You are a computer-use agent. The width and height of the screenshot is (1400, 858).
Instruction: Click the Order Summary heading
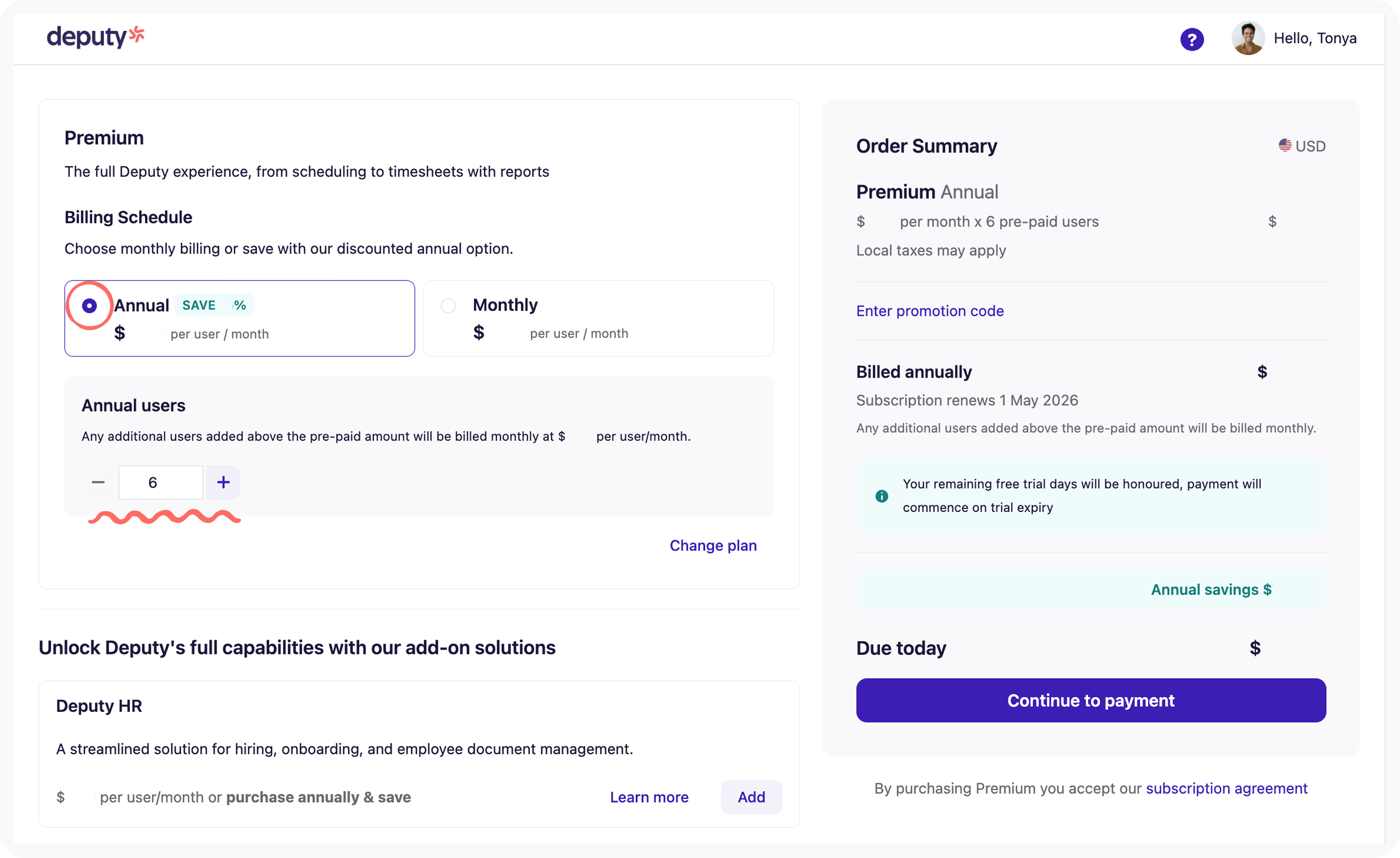926,146
